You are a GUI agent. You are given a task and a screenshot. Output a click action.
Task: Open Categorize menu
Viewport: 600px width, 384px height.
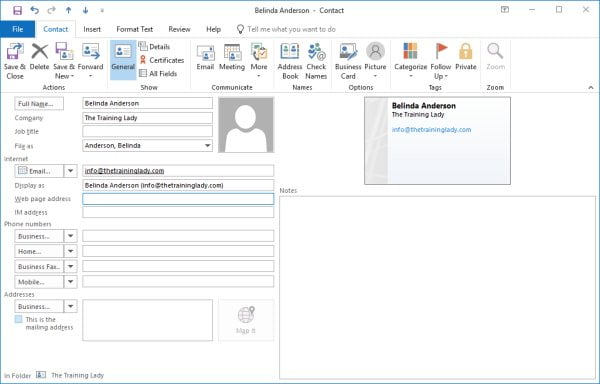coord(411,60)
